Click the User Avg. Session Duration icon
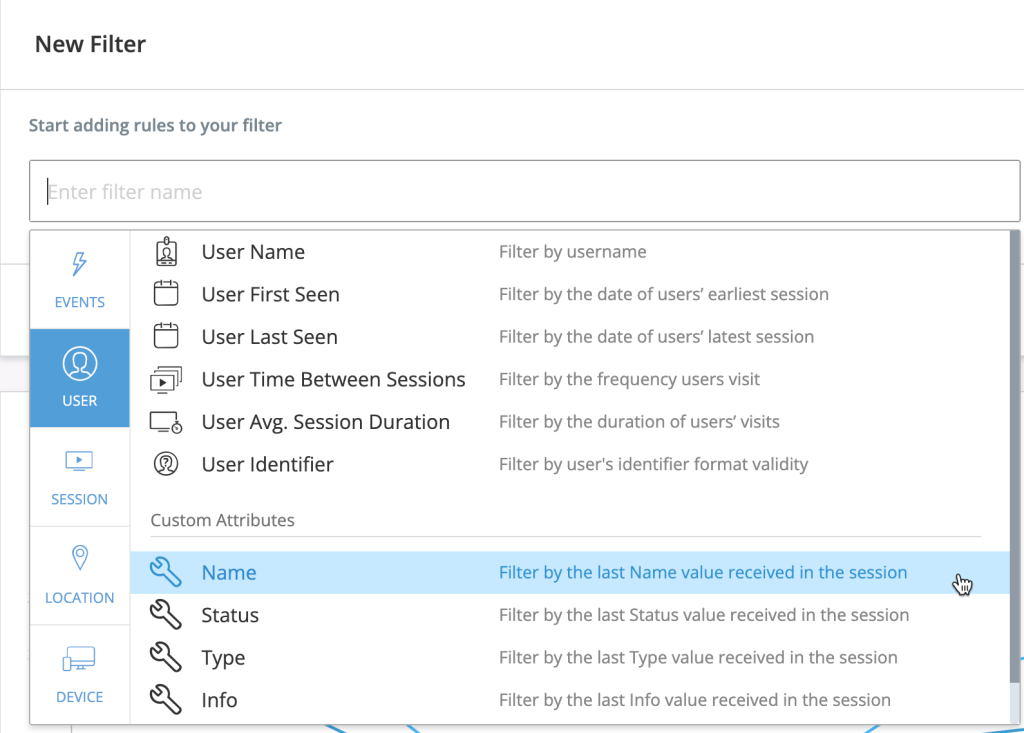 166,422
